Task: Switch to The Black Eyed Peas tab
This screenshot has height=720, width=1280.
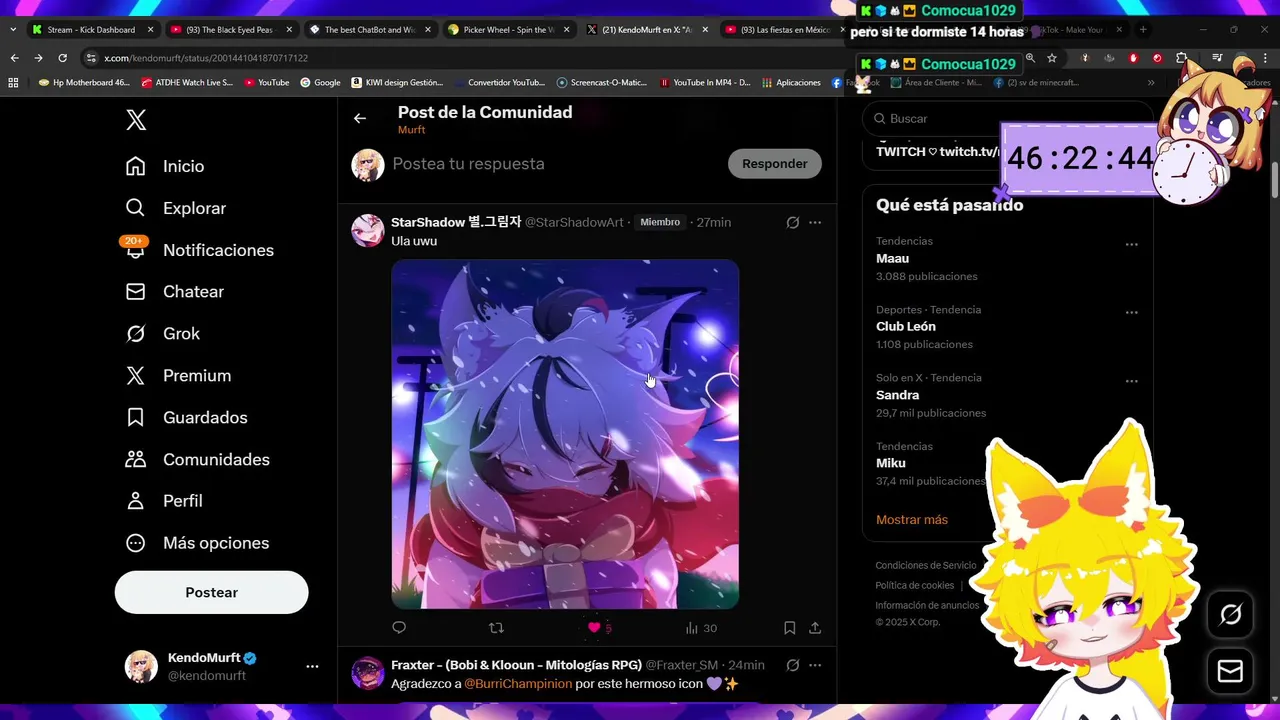Action: [x=229, y=30]
